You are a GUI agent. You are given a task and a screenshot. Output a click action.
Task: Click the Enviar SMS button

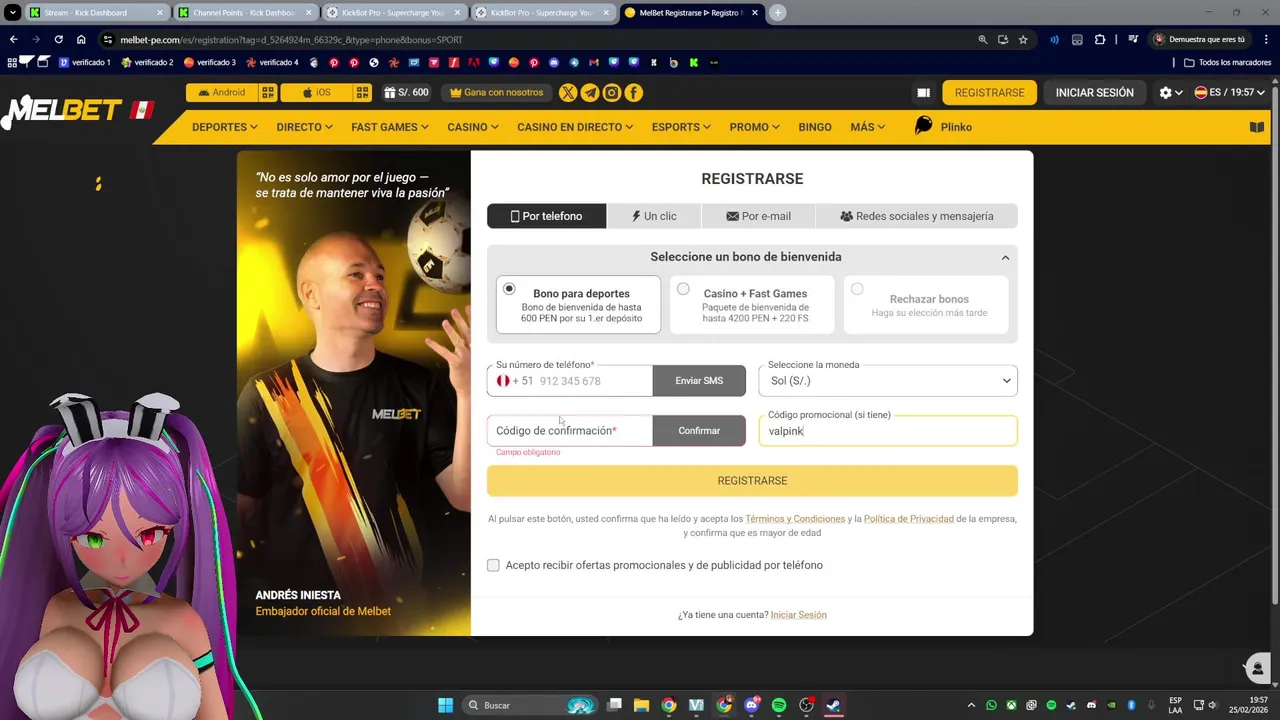click(x=699, y=381)
